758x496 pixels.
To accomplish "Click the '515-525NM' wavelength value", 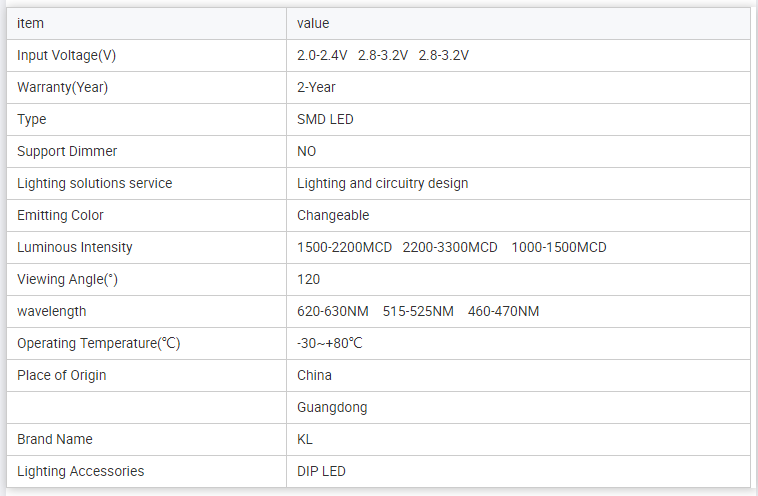I will pos(418,311).
